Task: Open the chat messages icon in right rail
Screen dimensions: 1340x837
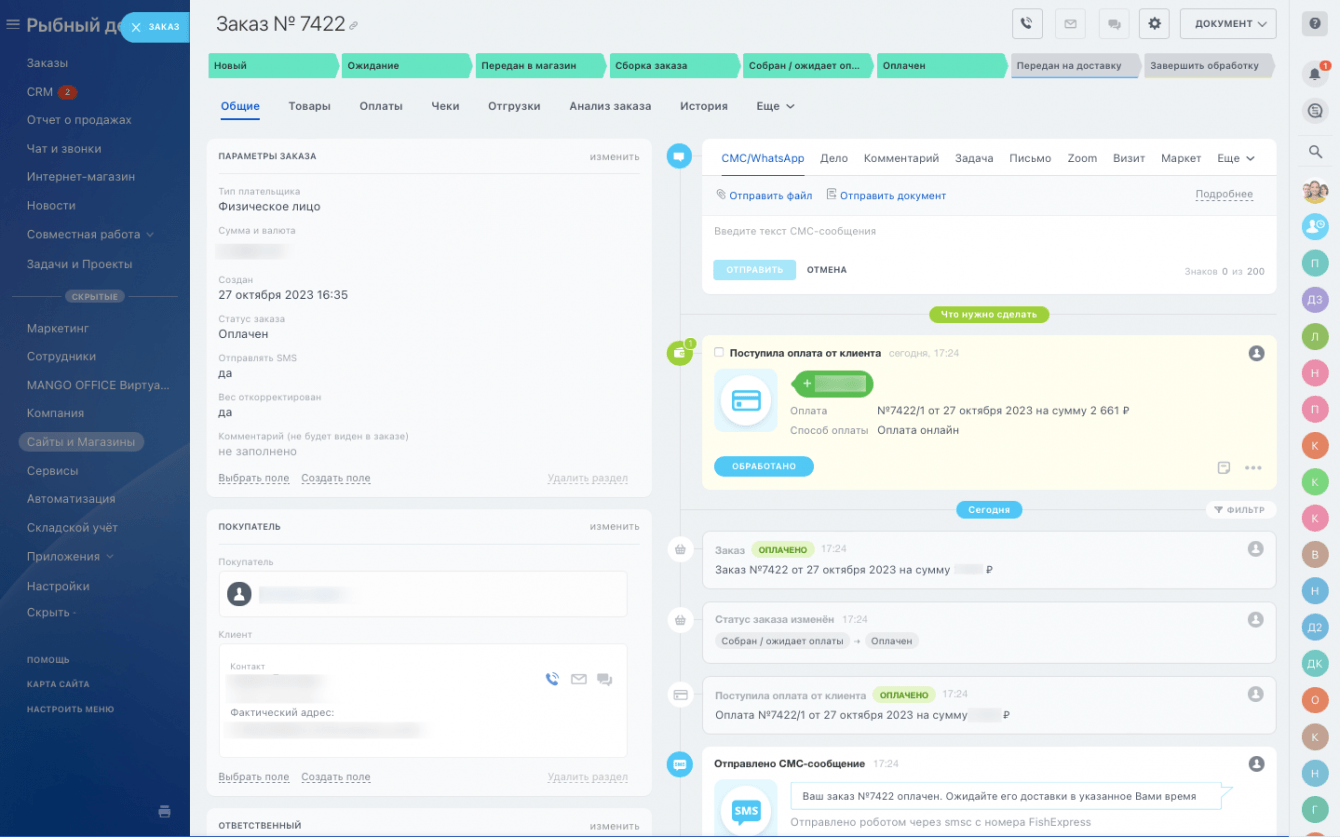Action: tap(1315, 112)
